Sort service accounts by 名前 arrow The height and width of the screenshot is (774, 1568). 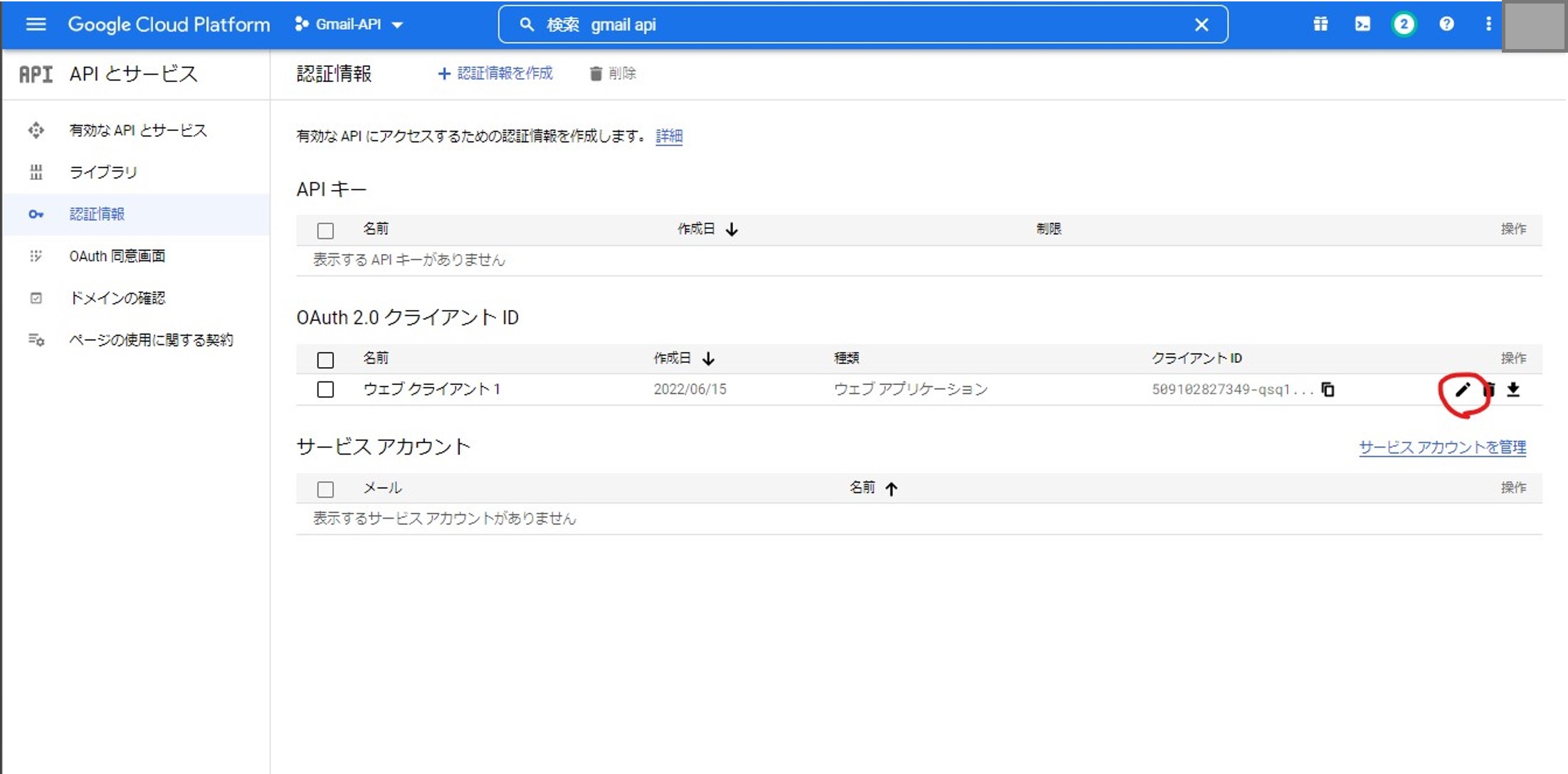pyautogui.click(x=891, y=488)
